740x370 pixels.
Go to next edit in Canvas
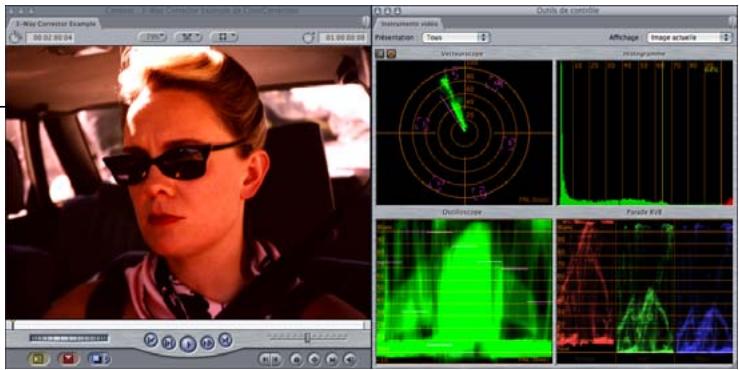point(226,339)
